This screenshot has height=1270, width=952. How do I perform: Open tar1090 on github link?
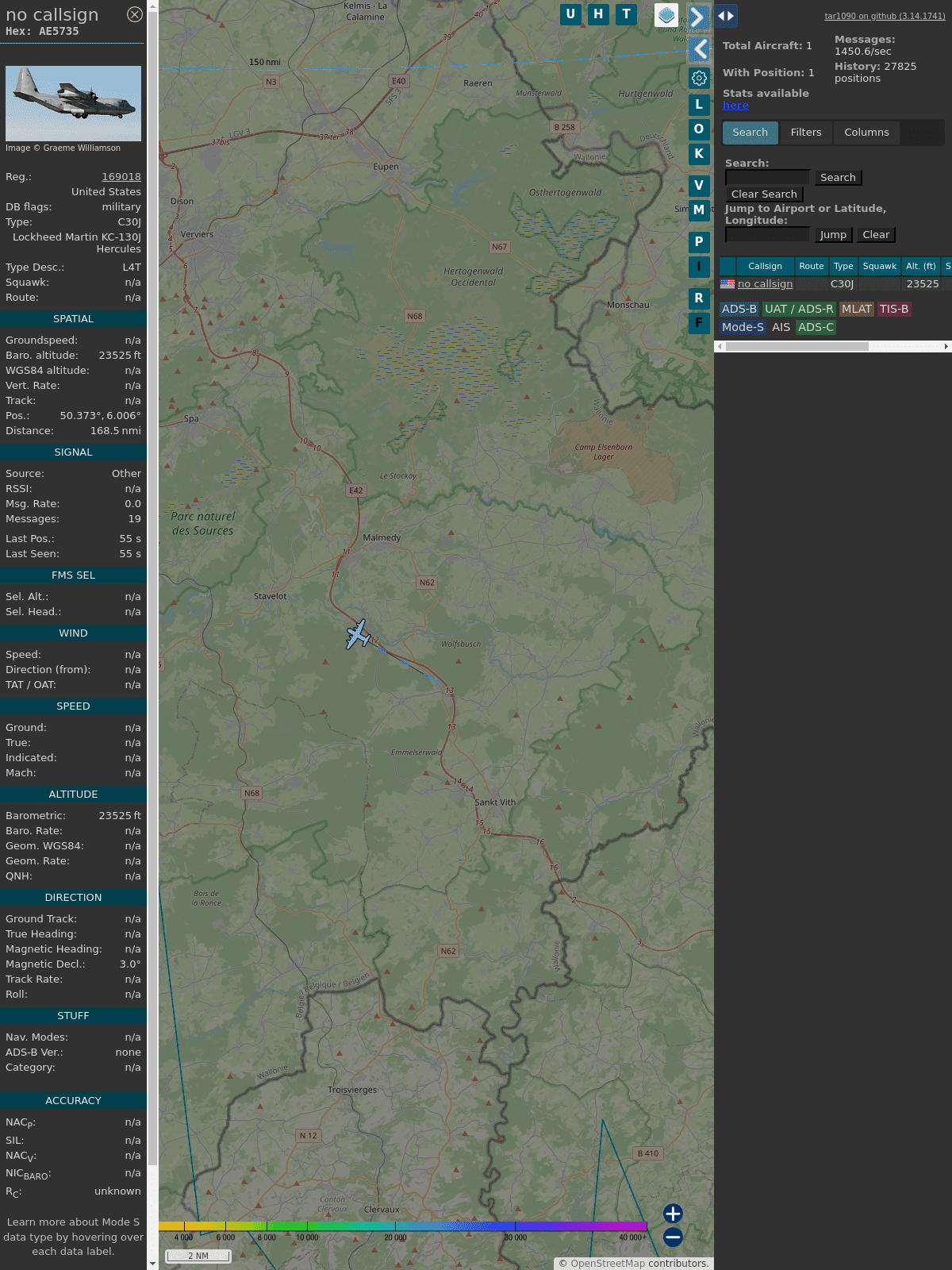pos(885,16)
